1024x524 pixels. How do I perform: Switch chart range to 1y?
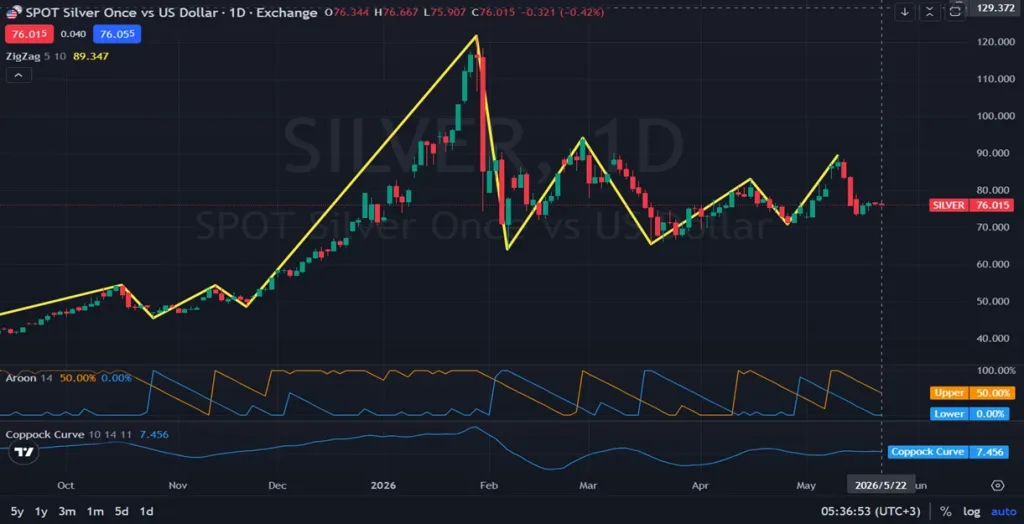(41, 511)
